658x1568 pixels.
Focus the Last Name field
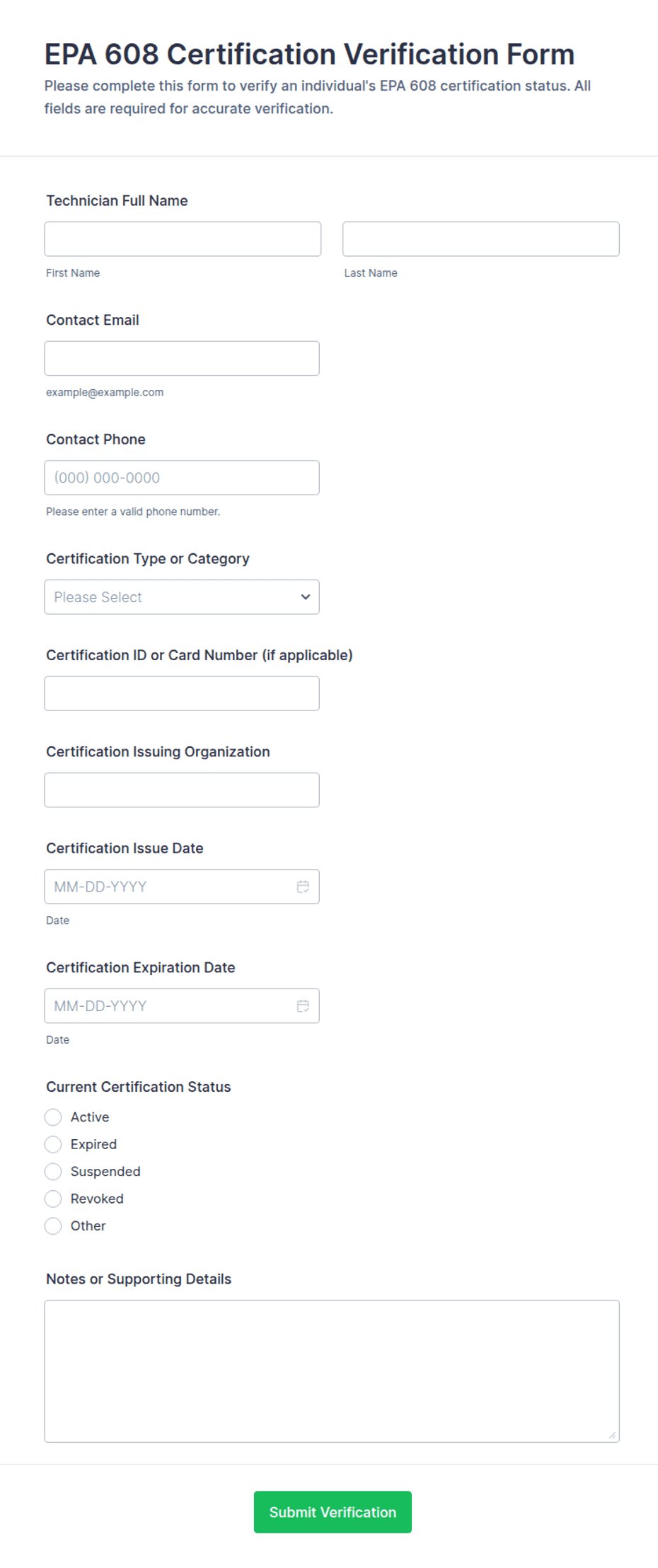coord(481,239)
